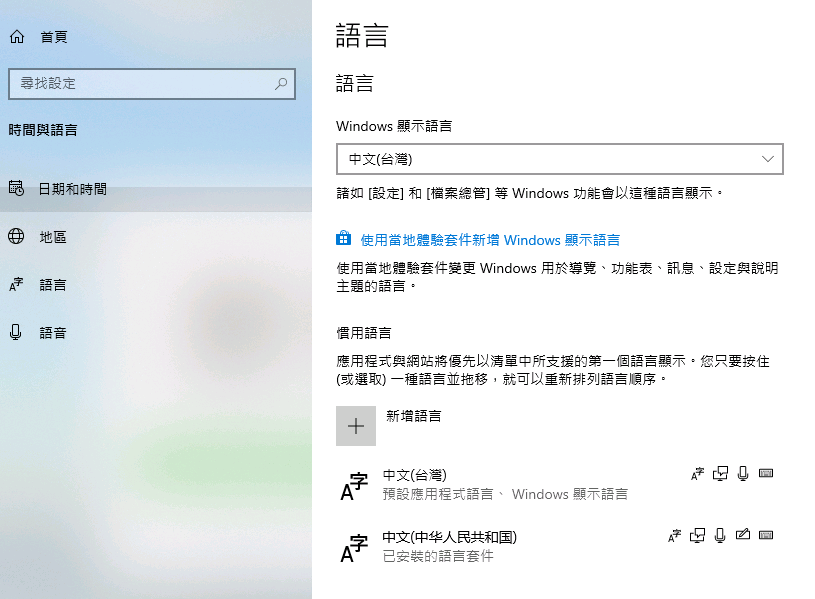Click handwriting icon for 中文(中华人民共和国)
Viewport: 815px width, 599px height.
click(743, 534)
